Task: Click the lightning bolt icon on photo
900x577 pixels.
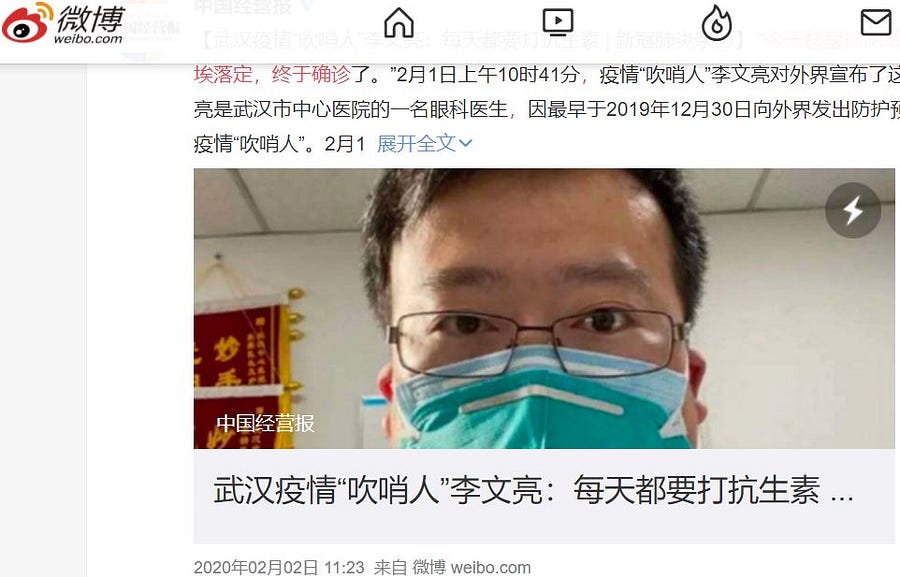Action: tap(852, 211)
